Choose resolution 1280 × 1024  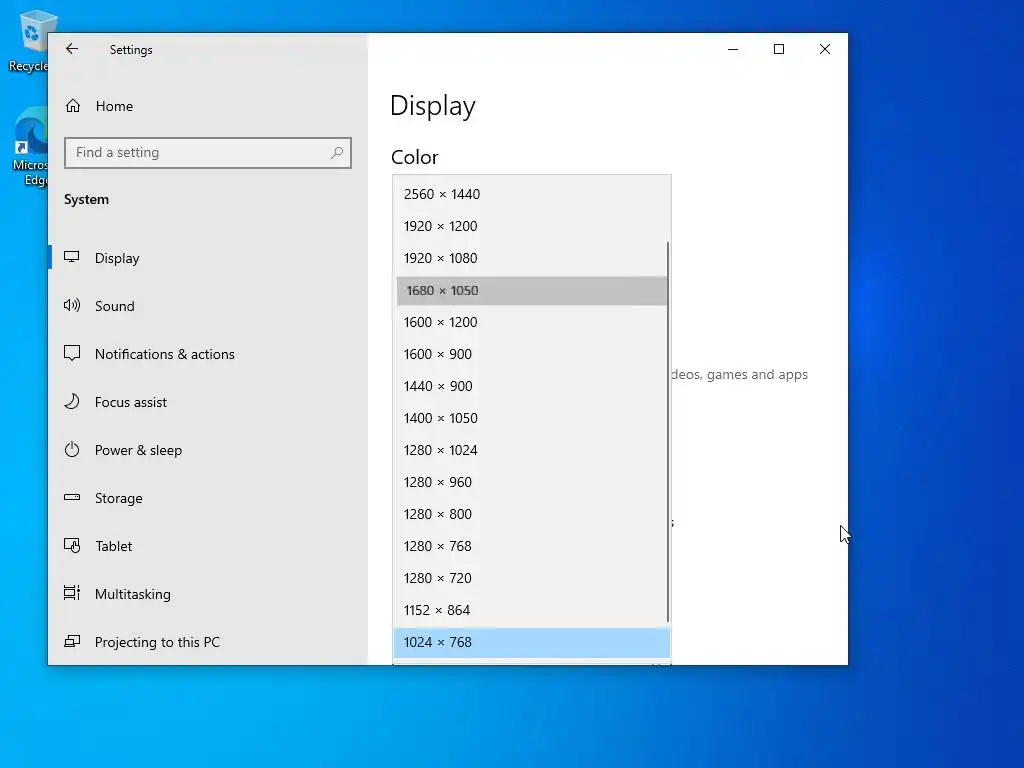point(532,450)
